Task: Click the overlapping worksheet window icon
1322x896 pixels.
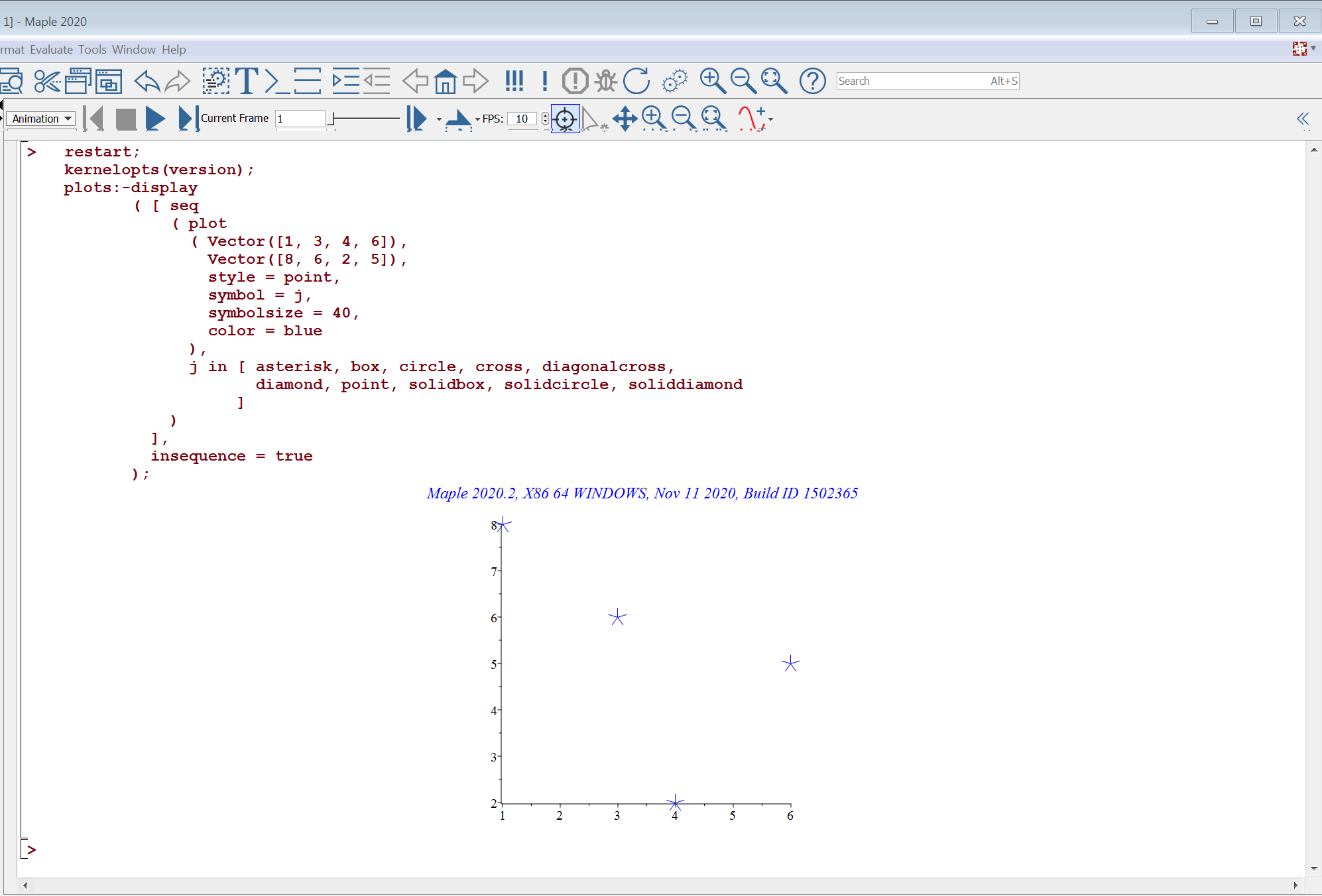Action: tap(108, 81)
